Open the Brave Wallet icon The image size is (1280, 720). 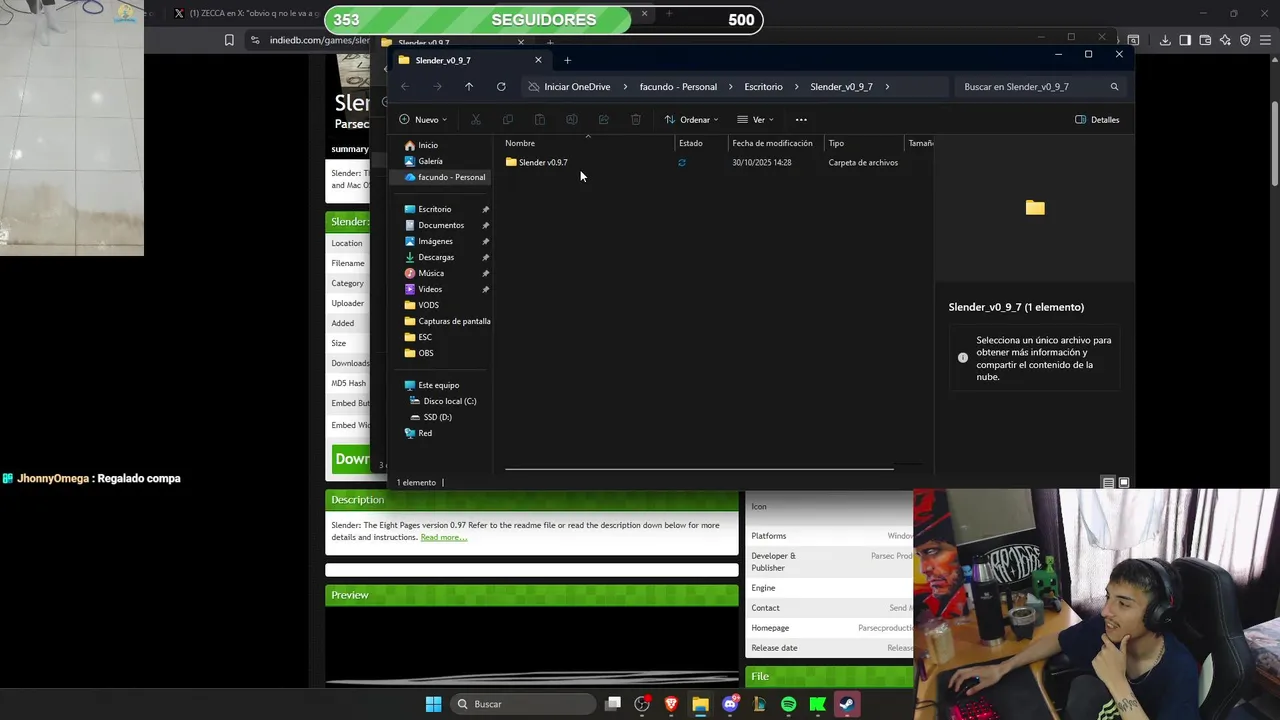click(x=1205, y=40)
